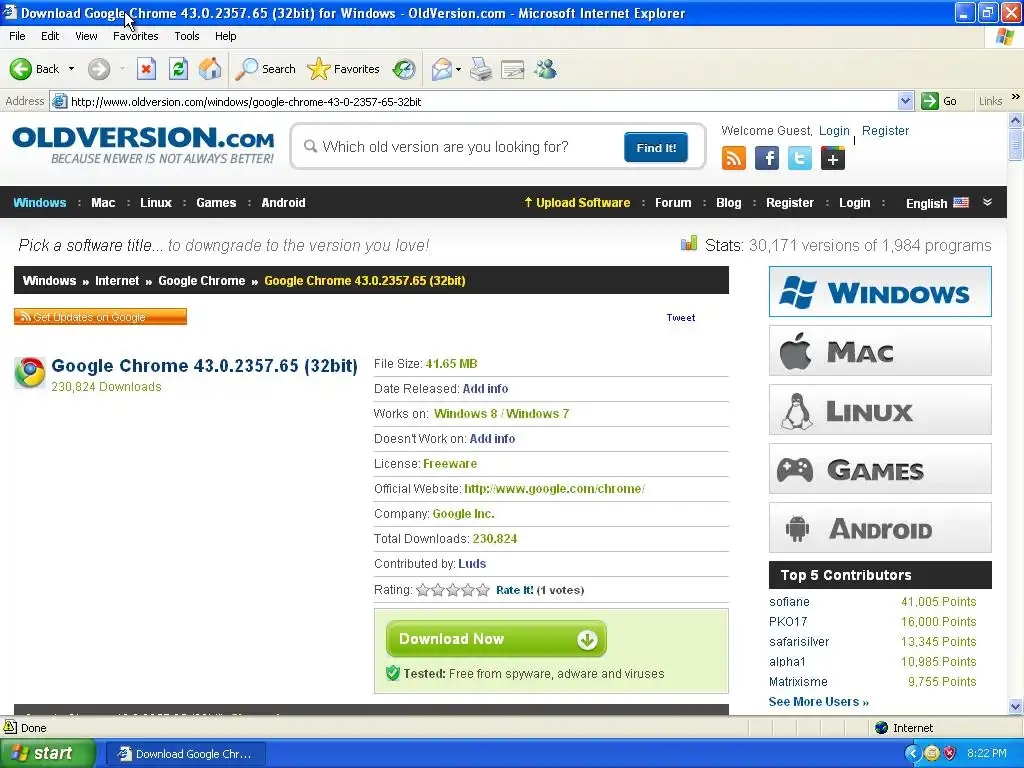Open the File menu
1024x768 pixels.
coord(18,36)
